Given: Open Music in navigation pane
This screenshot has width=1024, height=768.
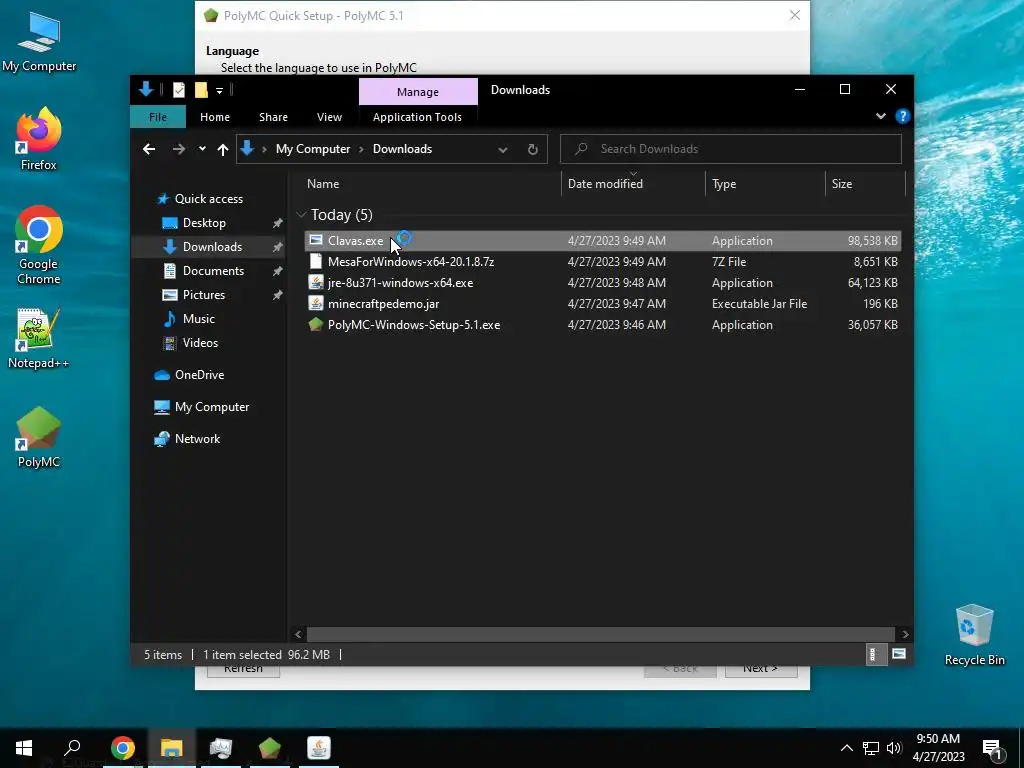Looking at the screenshot, I should (199, 319).
